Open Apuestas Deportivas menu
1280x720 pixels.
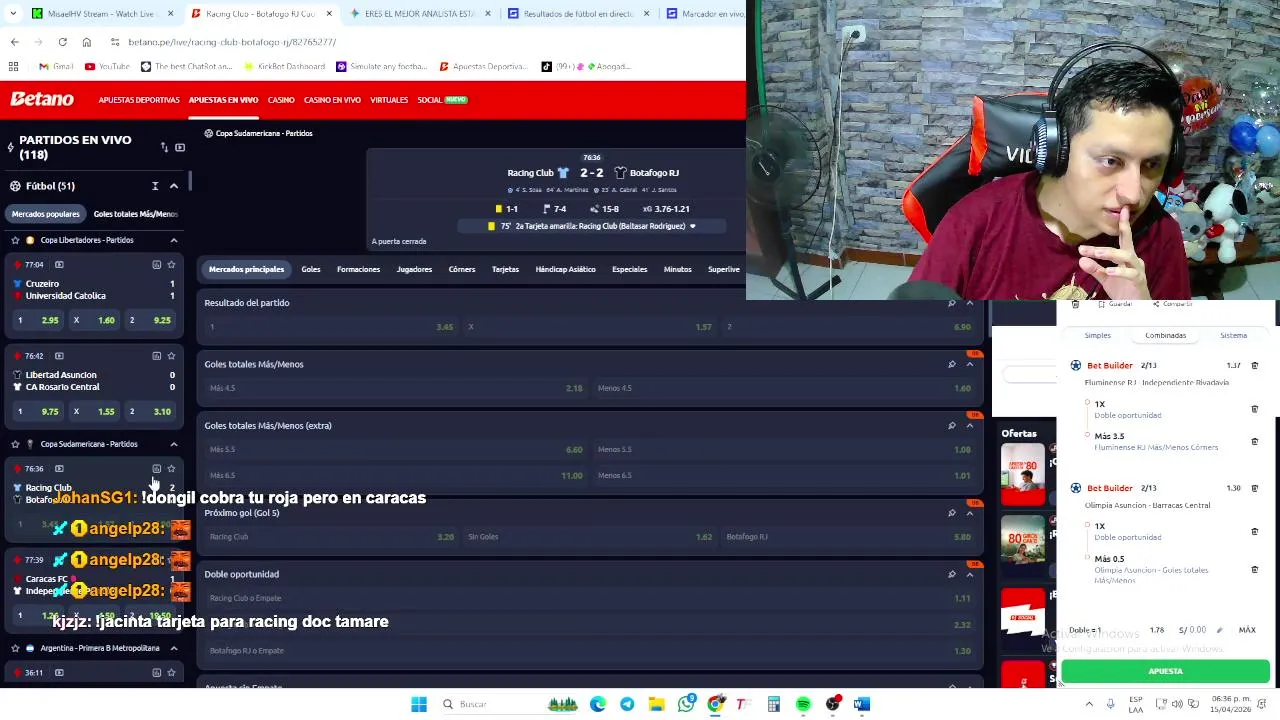[139, 100]
